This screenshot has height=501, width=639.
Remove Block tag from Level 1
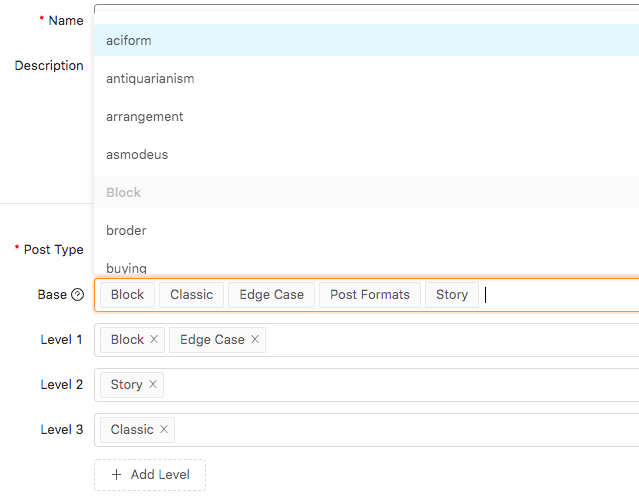pos(154,340)
